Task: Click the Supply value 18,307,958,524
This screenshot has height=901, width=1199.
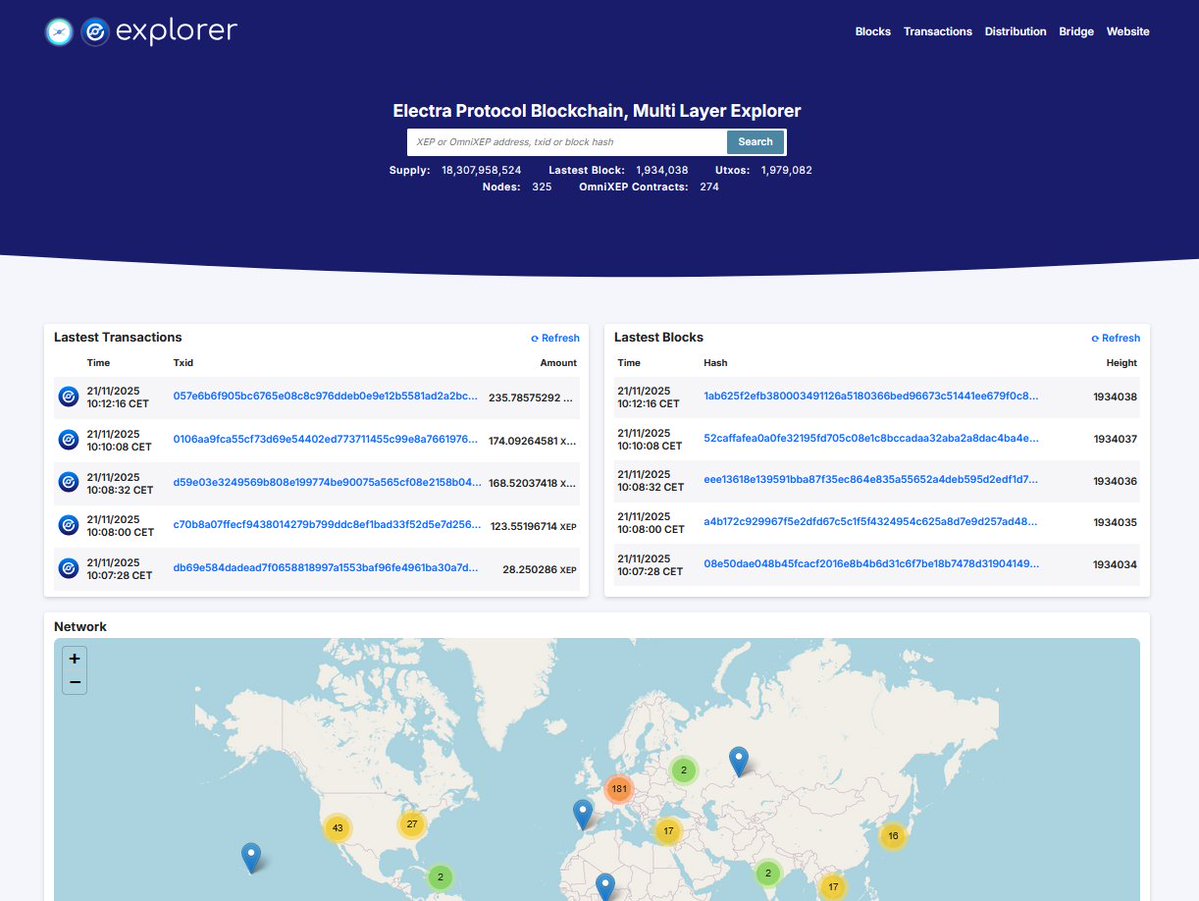Action: point(481,170)
